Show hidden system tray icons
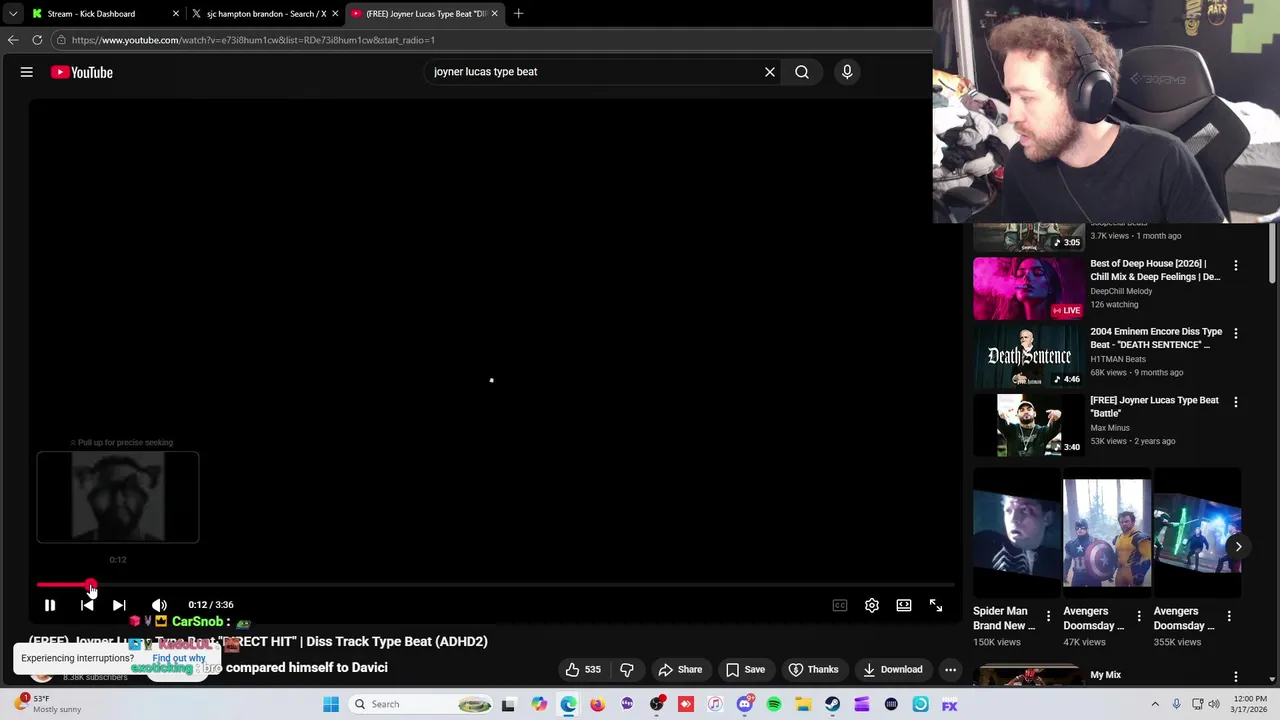Image resolution: width=1280 pixels, height=720 pixels. 1156,704
